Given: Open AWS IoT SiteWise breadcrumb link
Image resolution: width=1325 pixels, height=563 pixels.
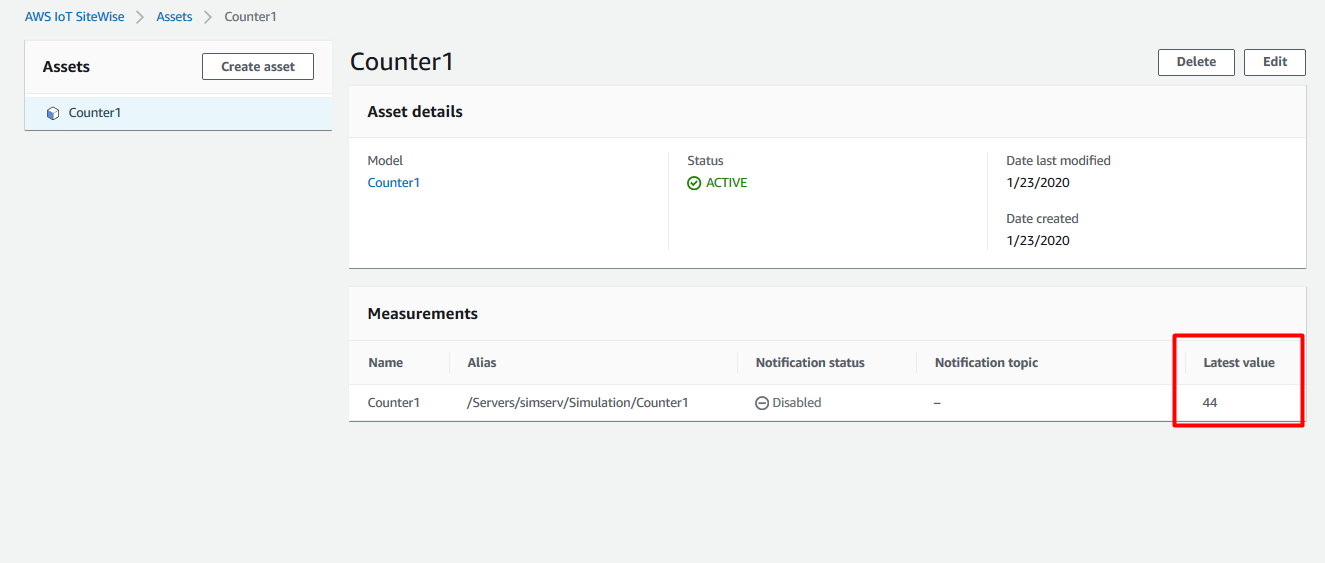Looking at the screenshot, I should 75,17.
